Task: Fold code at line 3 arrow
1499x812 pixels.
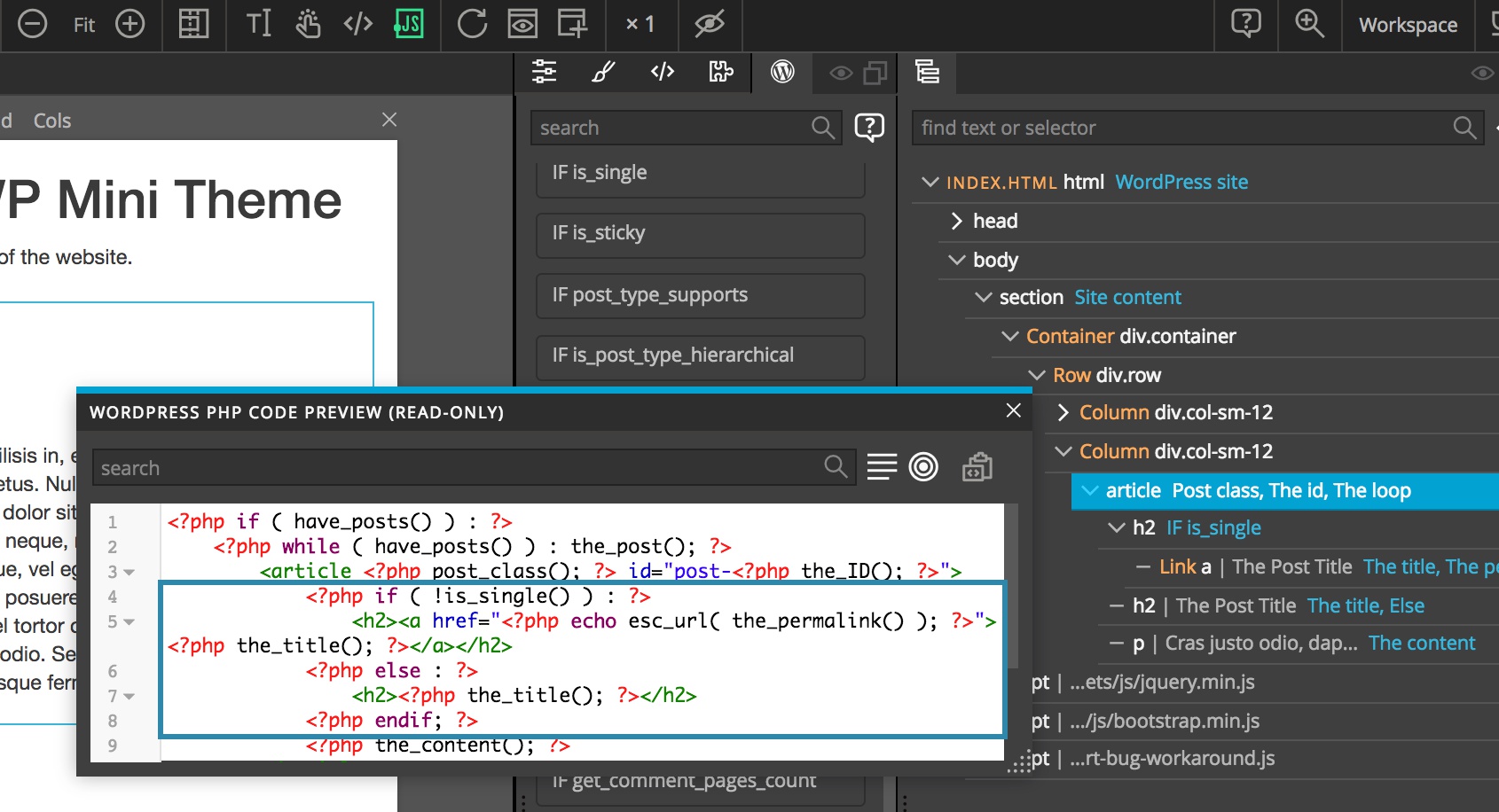Action: point(129,573)
